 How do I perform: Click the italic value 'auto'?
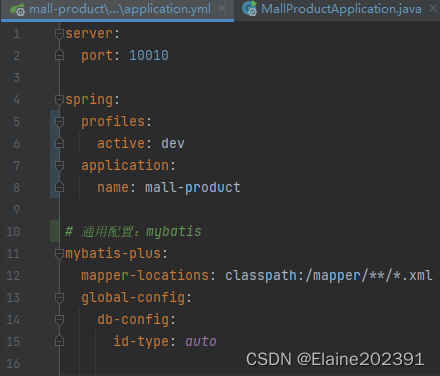point(201,341)
